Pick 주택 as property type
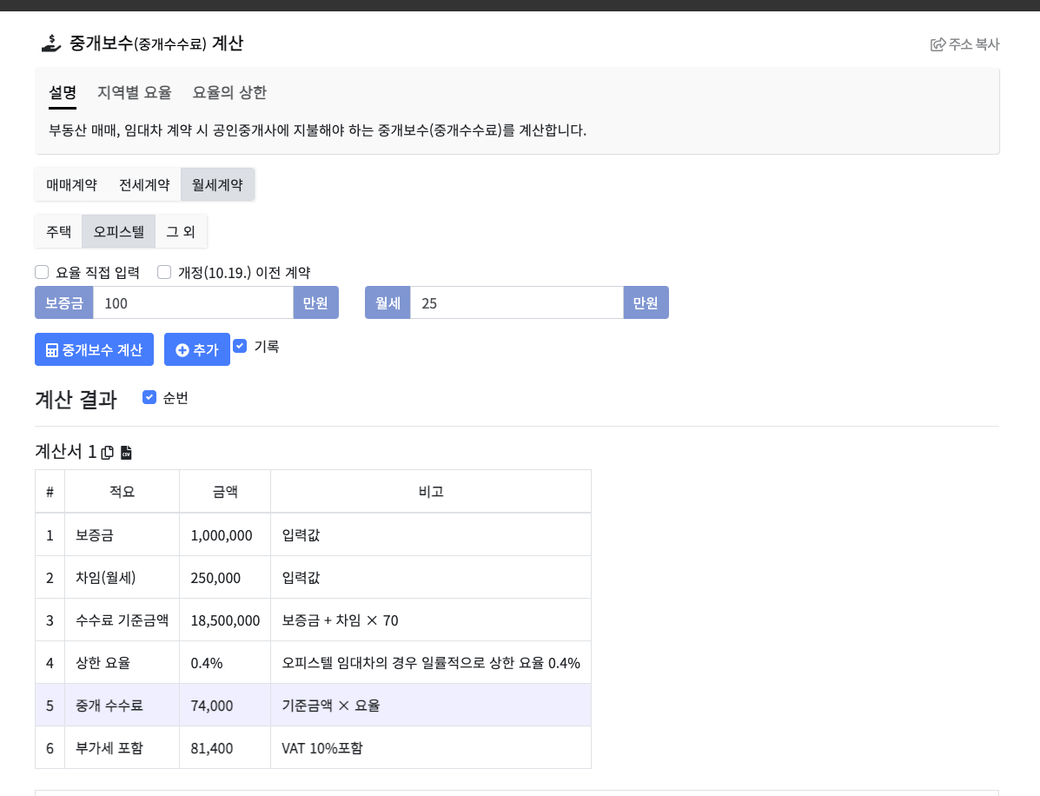This screenshot has width=1040, height=796. click(x=59, y=232)
